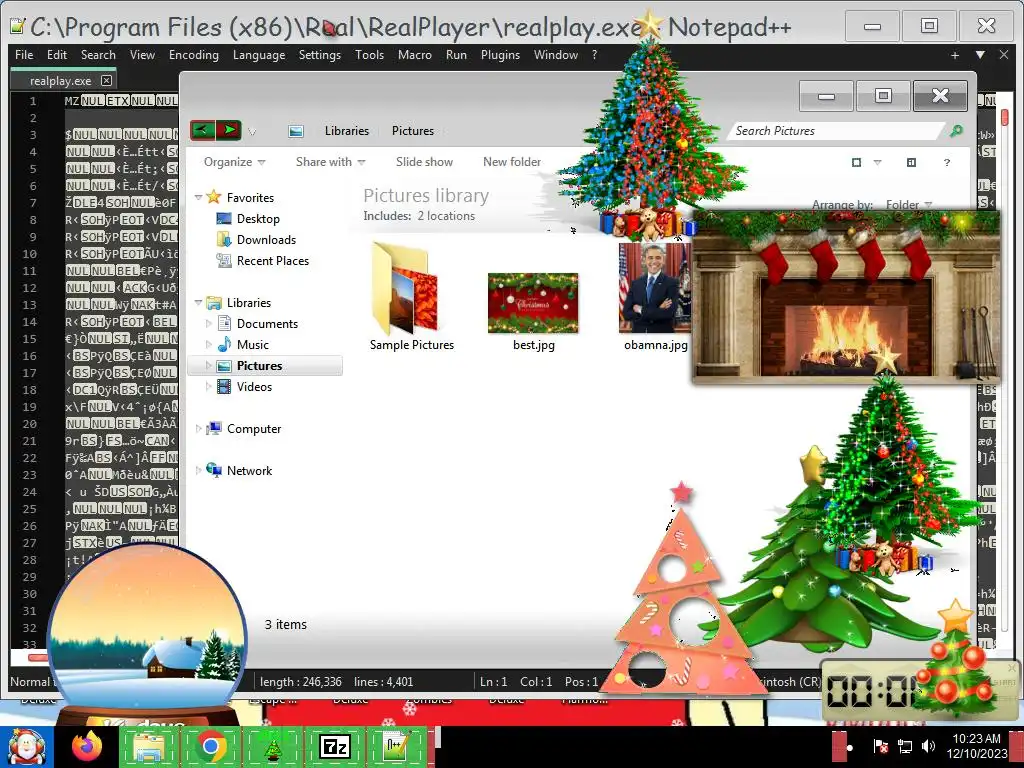1024x768 pixels.
Task: Click the Search Pictures magnifier icon
Action: 956,131
